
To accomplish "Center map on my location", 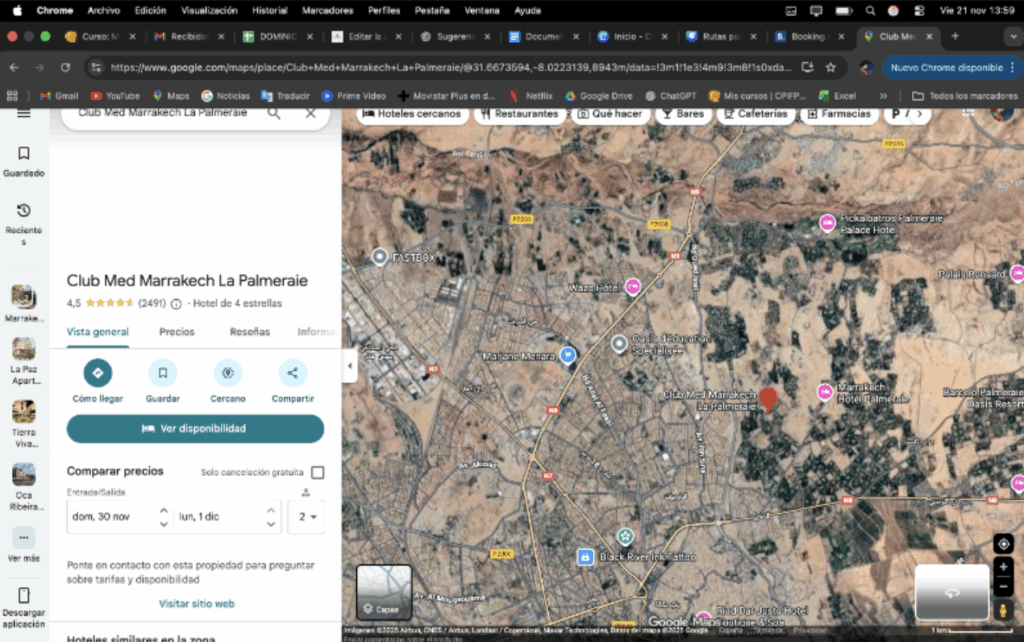I will 1003,543.
